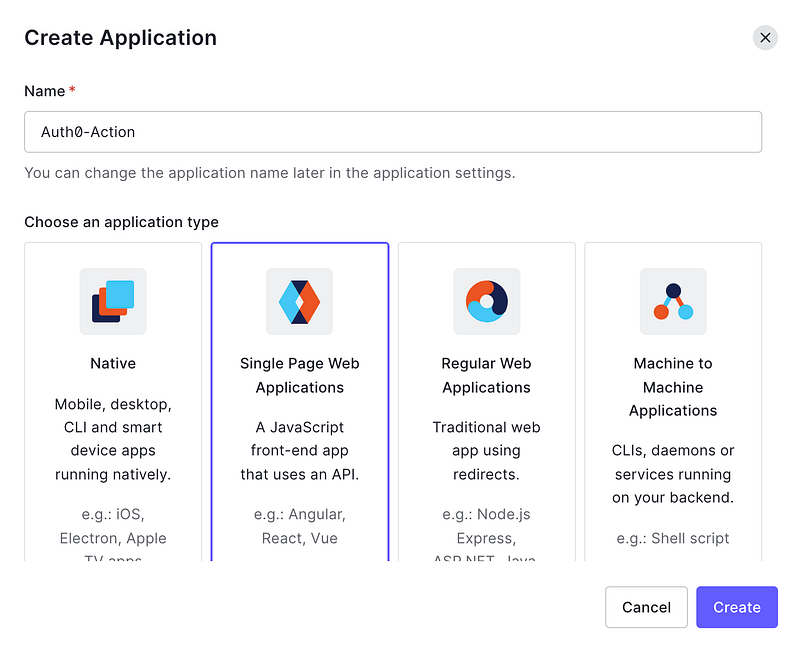Click the 'Mobile, desktop, CLI' description text
Image resolution: width=800 pixels, height=649 pixels.
point(113,439)
